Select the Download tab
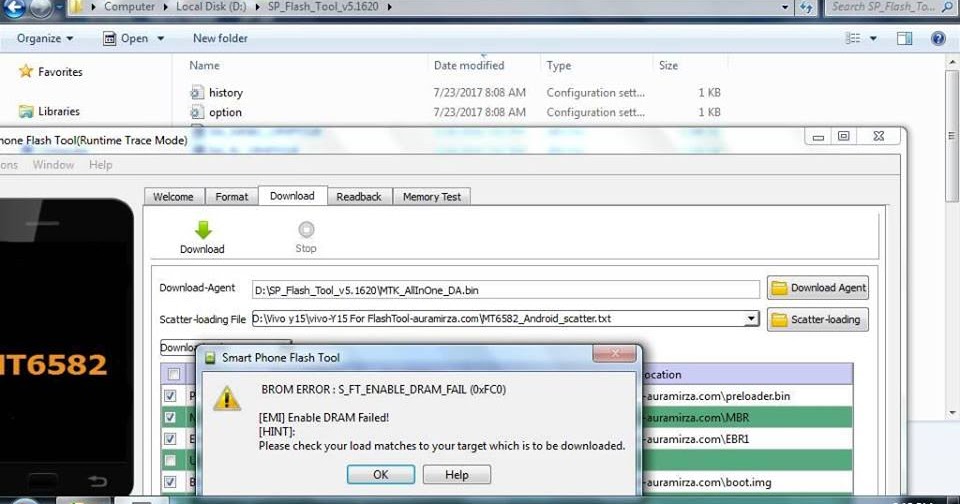The image size is (960, 504). (292, 196)
